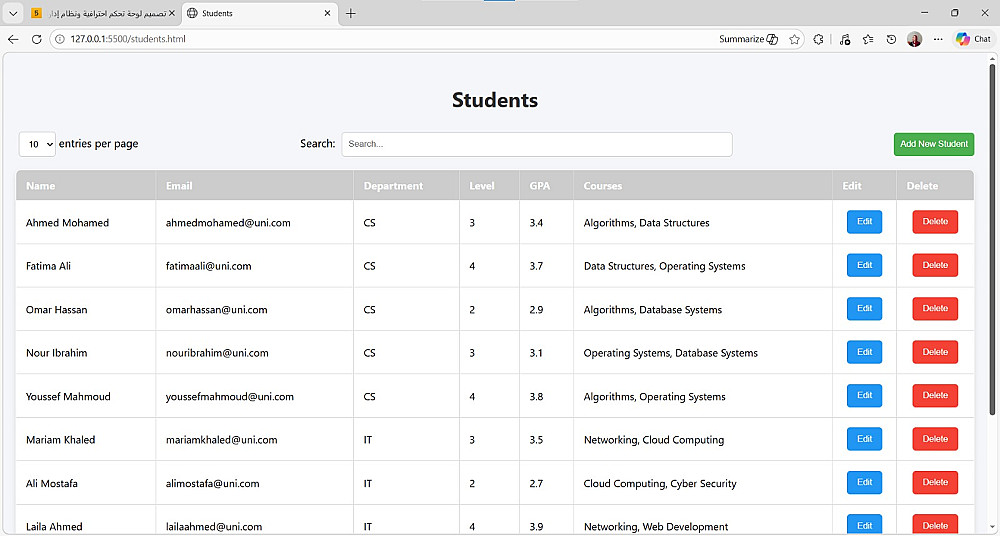This screenshot has height=536, width=1000.
Task: Open the Favorites list icon
Action: pos(868,39)
